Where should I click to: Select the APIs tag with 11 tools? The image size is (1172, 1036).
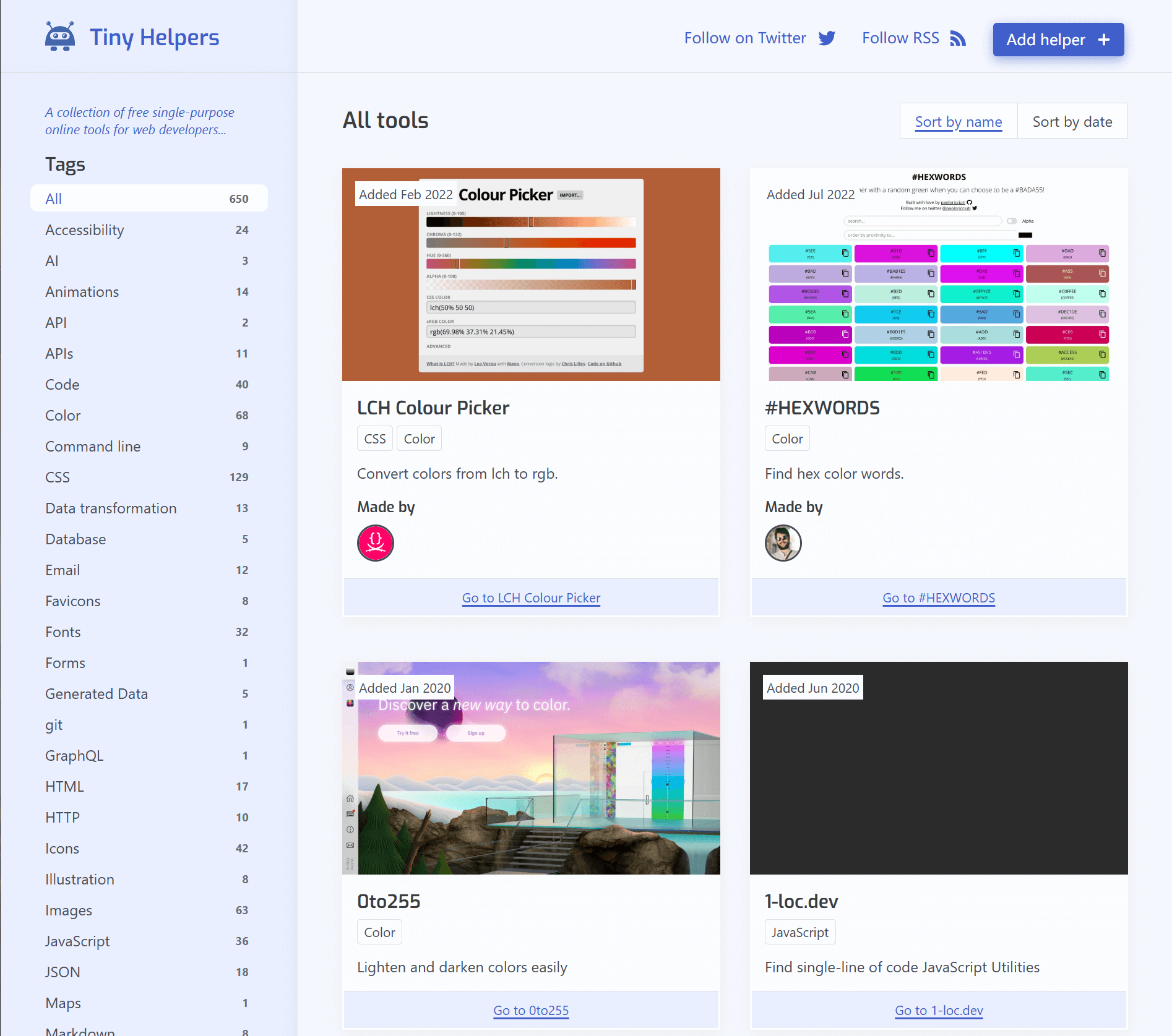[x=149, y=353]
